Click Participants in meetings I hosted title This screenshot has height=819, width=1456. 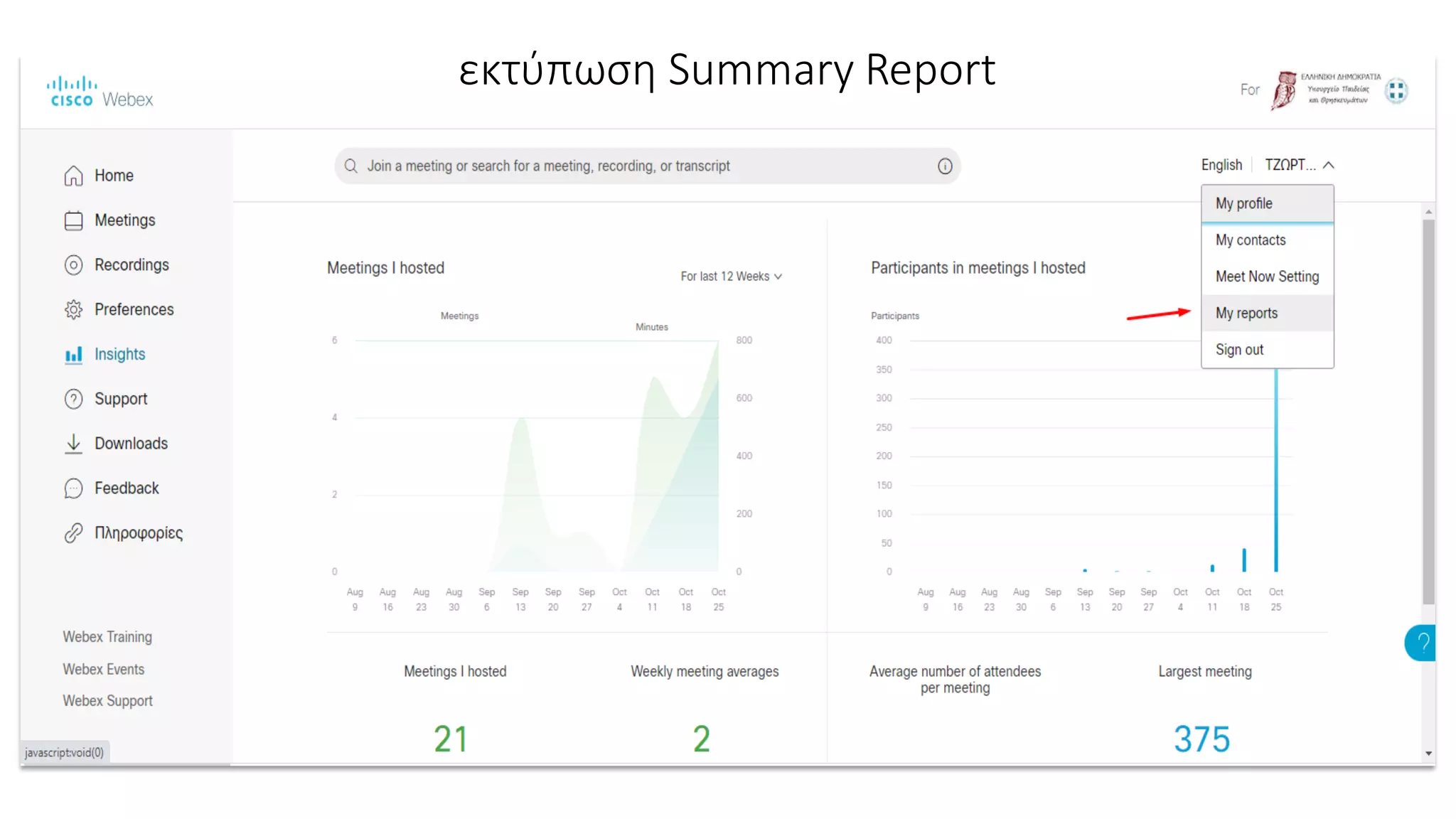point(978,268)
